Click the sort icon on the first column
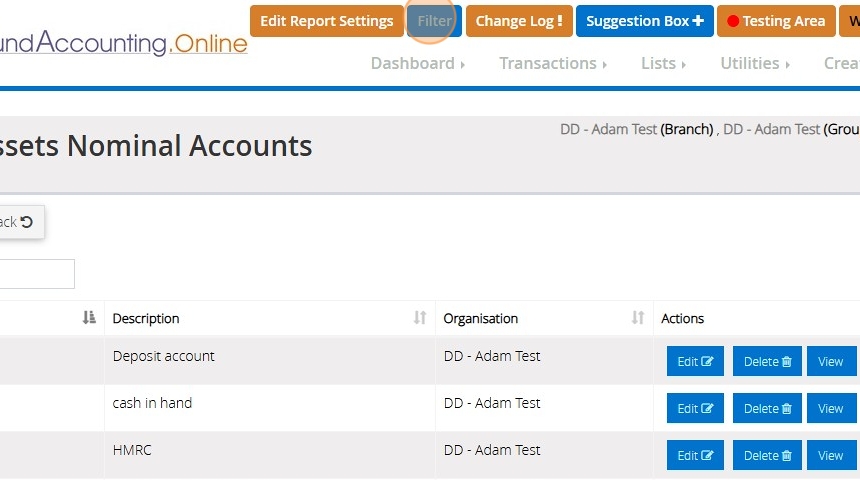The width and height of the screenshot is (860, 480). [x=89, y=318]
